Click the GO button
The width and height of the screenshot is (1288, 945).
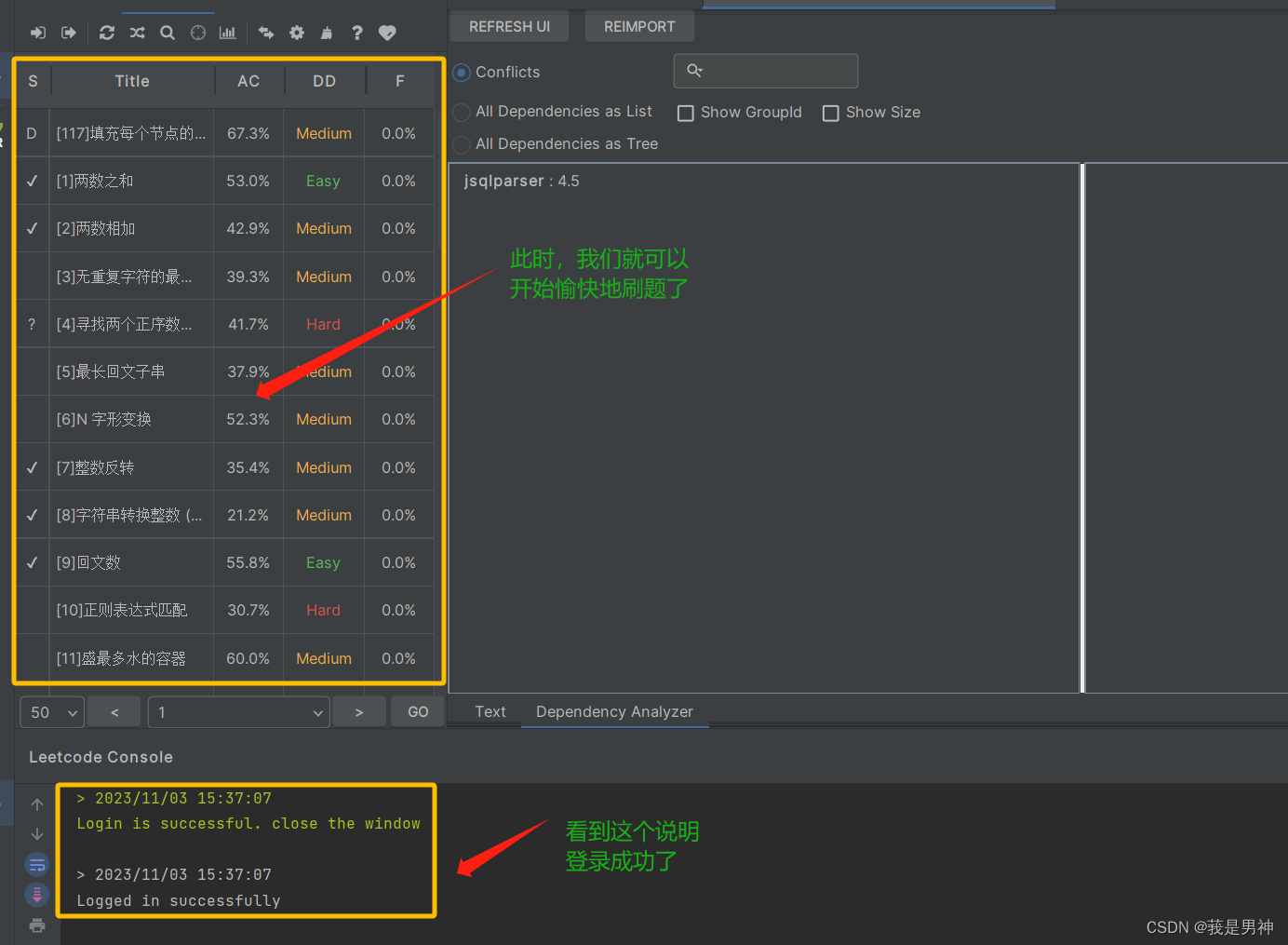[x=418, y=712]
